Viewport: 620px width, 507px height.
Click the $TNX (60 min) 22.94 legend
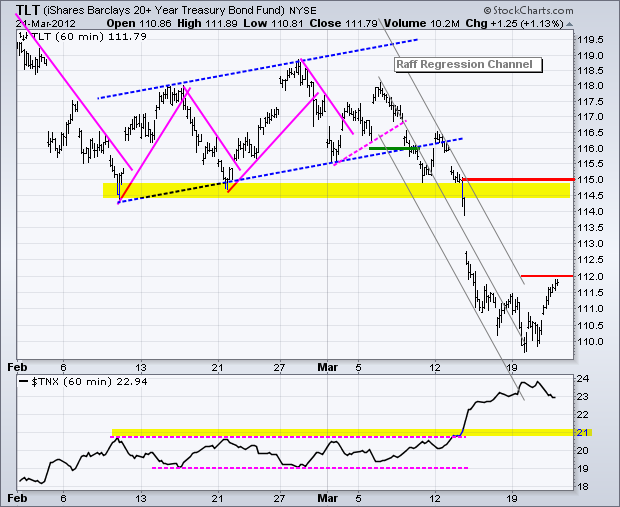pos(89,382)
